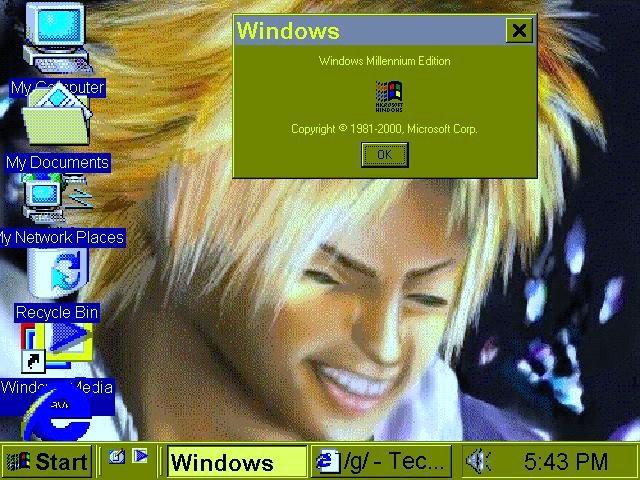Viewport: 640px width, 480px height.
Task: Select the Windows Media Player shortcut icon
Action: click(x=57, y=347)
